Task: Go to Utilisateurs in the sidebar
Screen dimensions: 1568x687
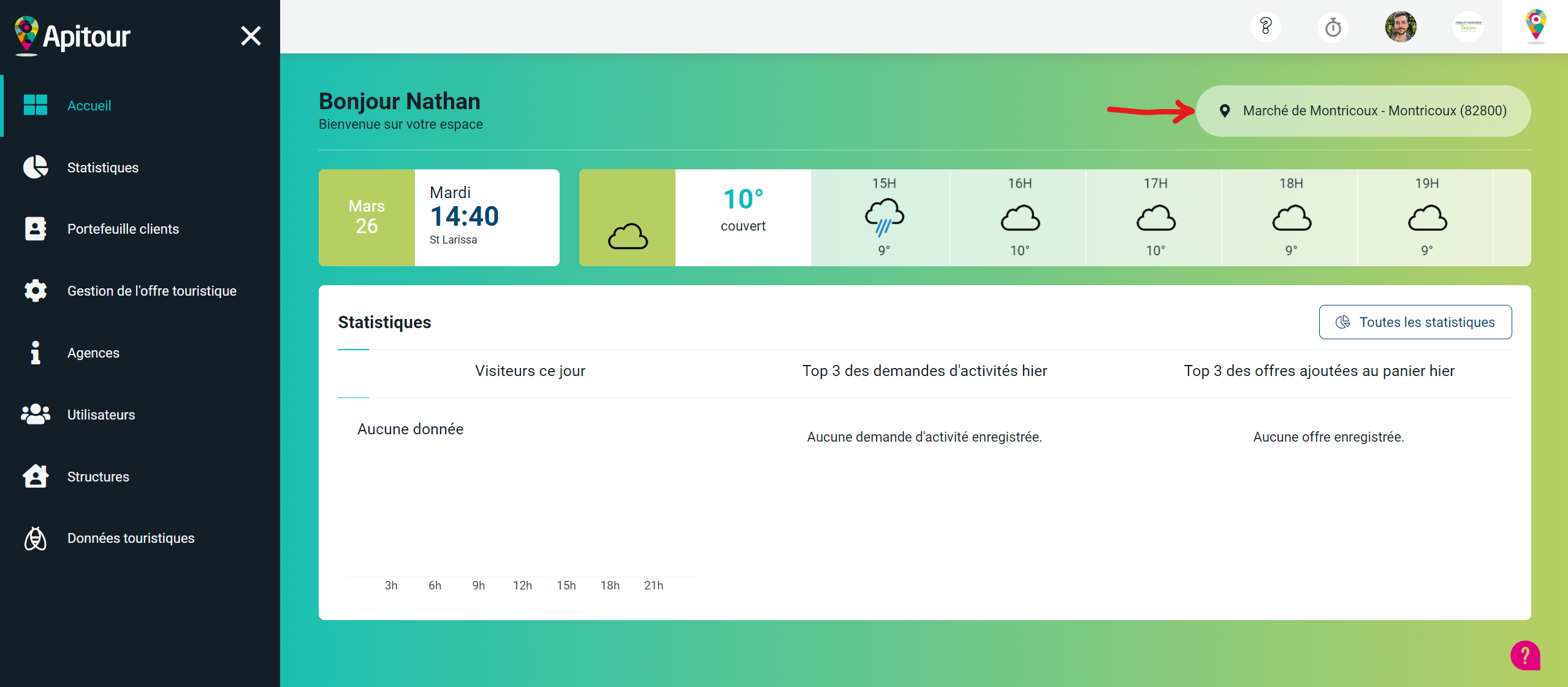Action: pyautogui.click(x=101, y=415)
